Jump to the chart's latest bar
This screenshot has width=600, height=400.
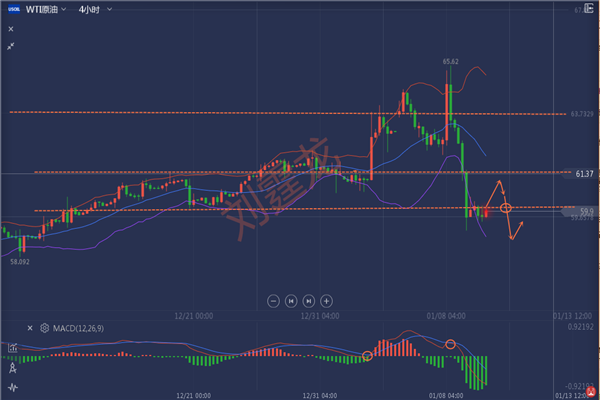coord(309,300)
